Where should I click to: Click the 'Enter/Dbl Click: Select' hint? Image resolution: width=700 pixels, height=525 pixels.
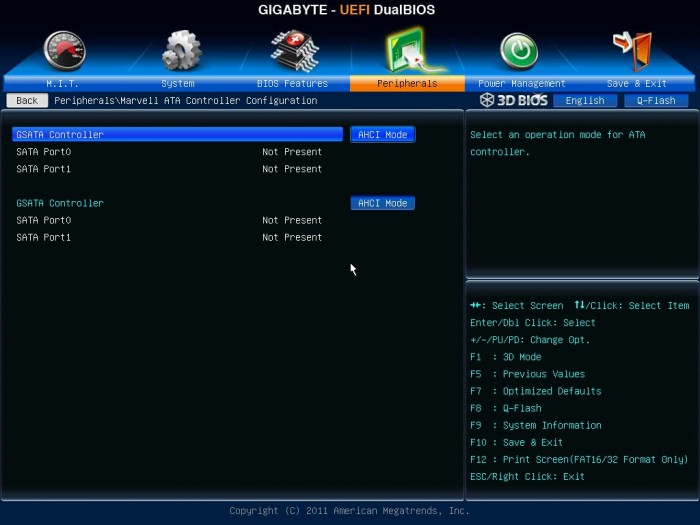pyautogui.click(x=533, y=323)
